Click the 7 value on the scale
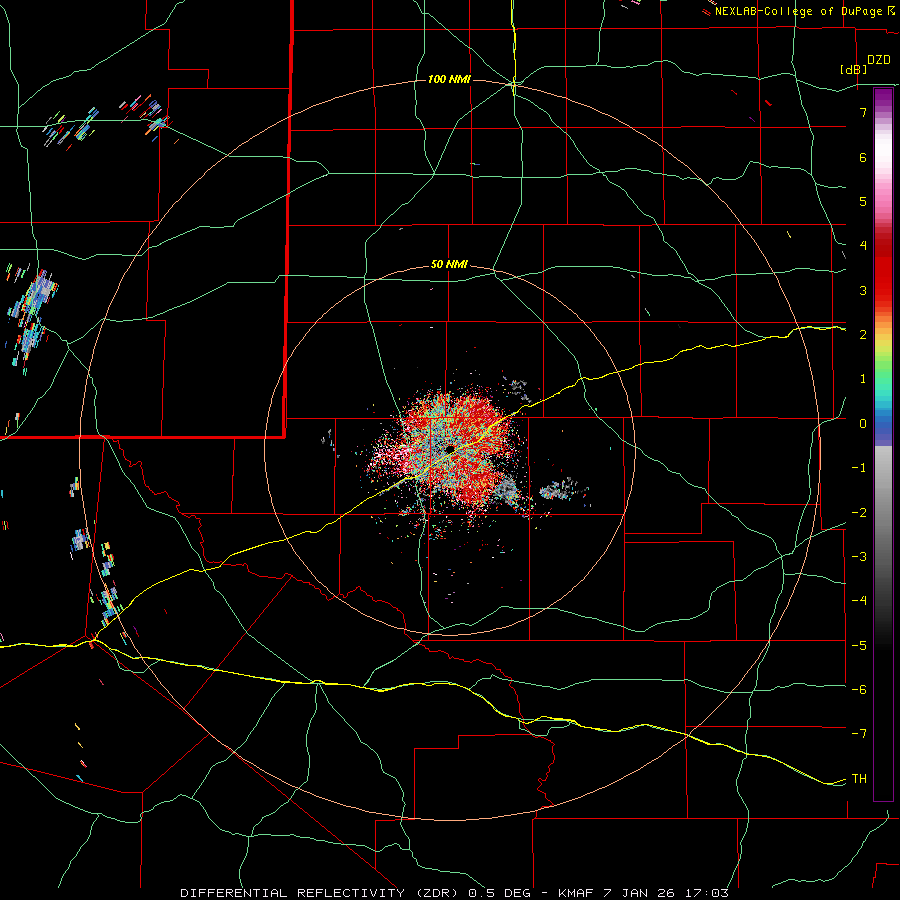 (863, 112)
